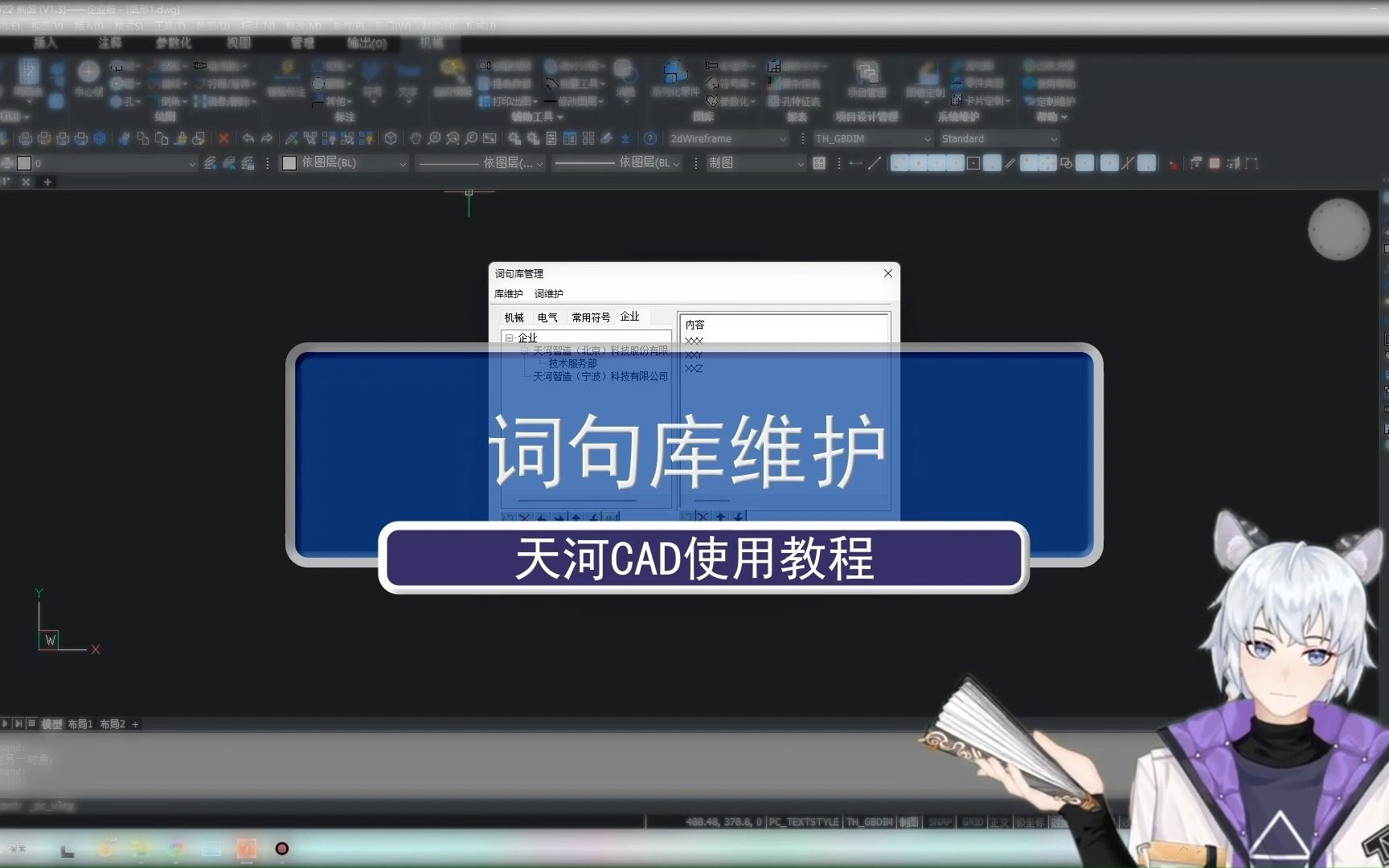
Task: Click the 中心线 centerline tool
Action: click(88, 79)
